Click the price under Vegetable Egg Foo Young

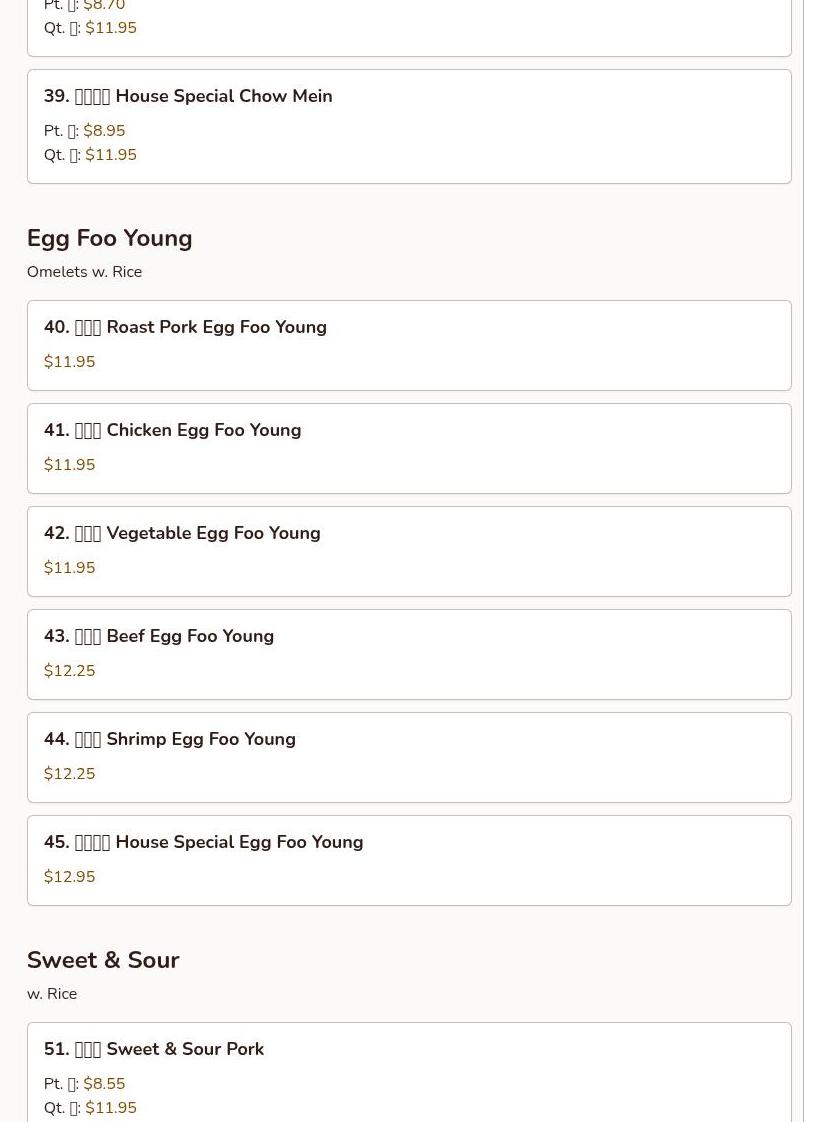click(69, 568)
